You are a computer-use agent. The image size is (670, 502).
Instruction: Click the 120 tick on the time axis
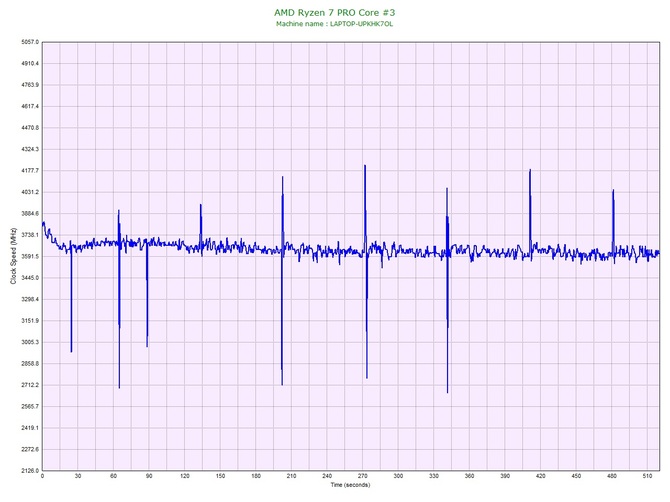point(185,476)
